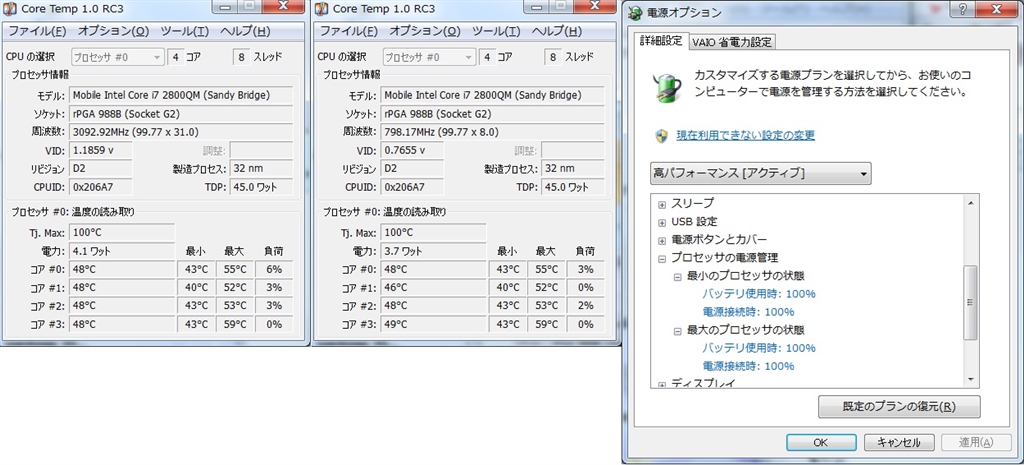Switch to 詳細設定 tab
This screenshot has height=465, width=1024.
coord(663,41)
